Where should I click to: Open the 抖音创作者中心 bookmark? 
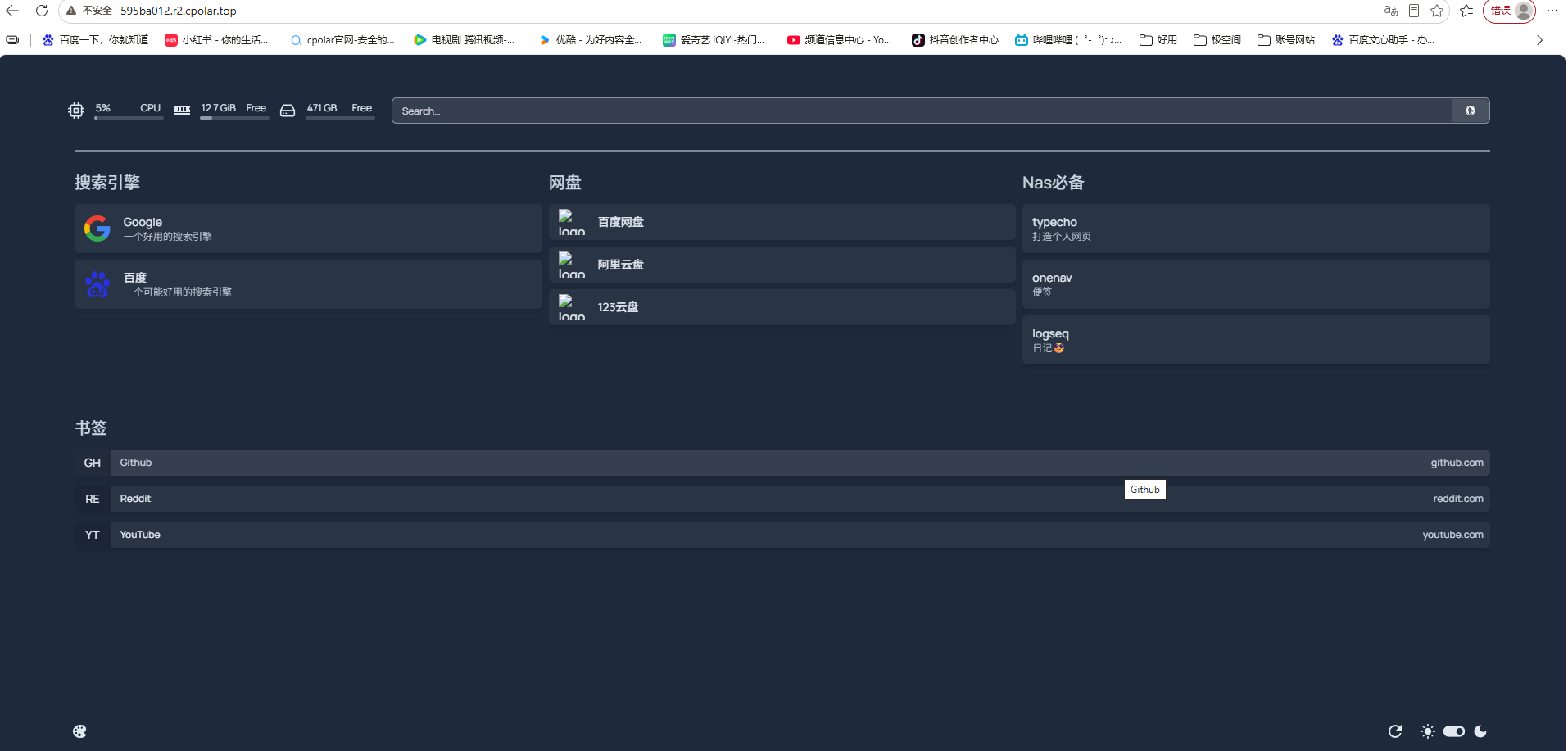(x=955, y=40)
